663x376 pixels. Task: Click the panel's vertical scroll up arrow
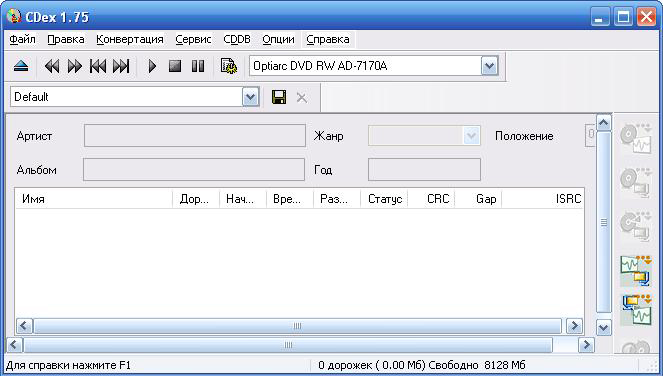coord(603,123)
